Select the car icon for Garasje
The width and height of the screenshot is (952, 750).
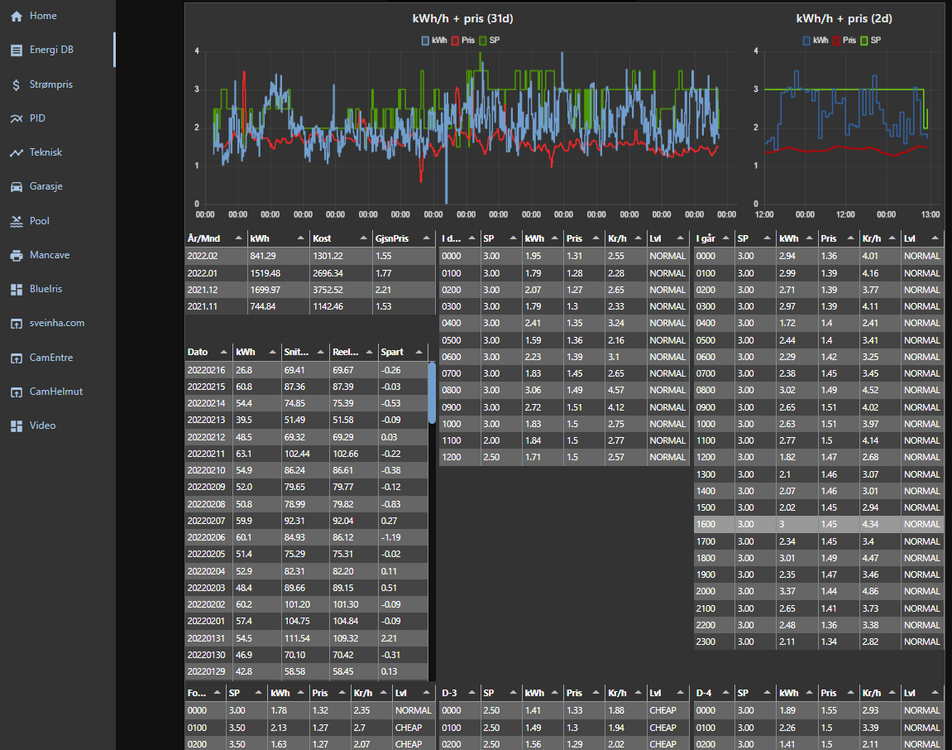click(16, 187)
